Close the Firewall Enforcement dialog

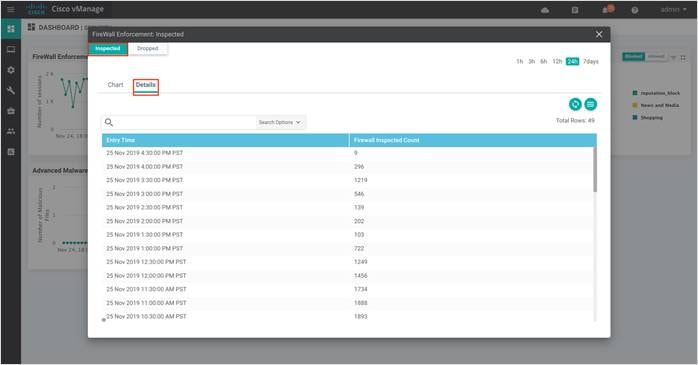pos(599,34)
